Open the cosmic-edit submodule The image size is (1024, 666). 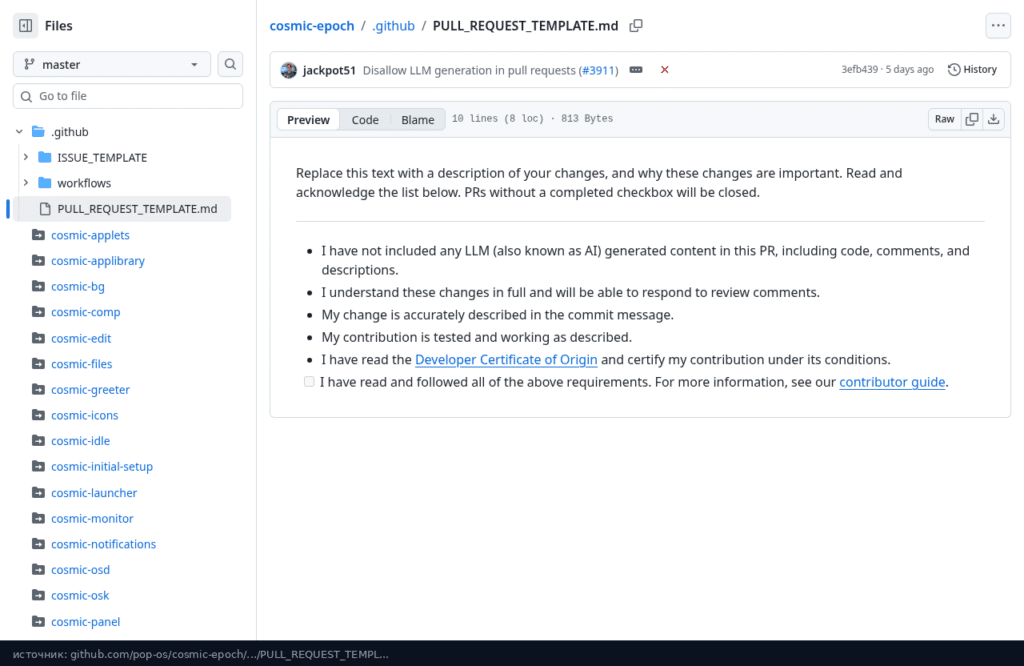pos(81,338)
